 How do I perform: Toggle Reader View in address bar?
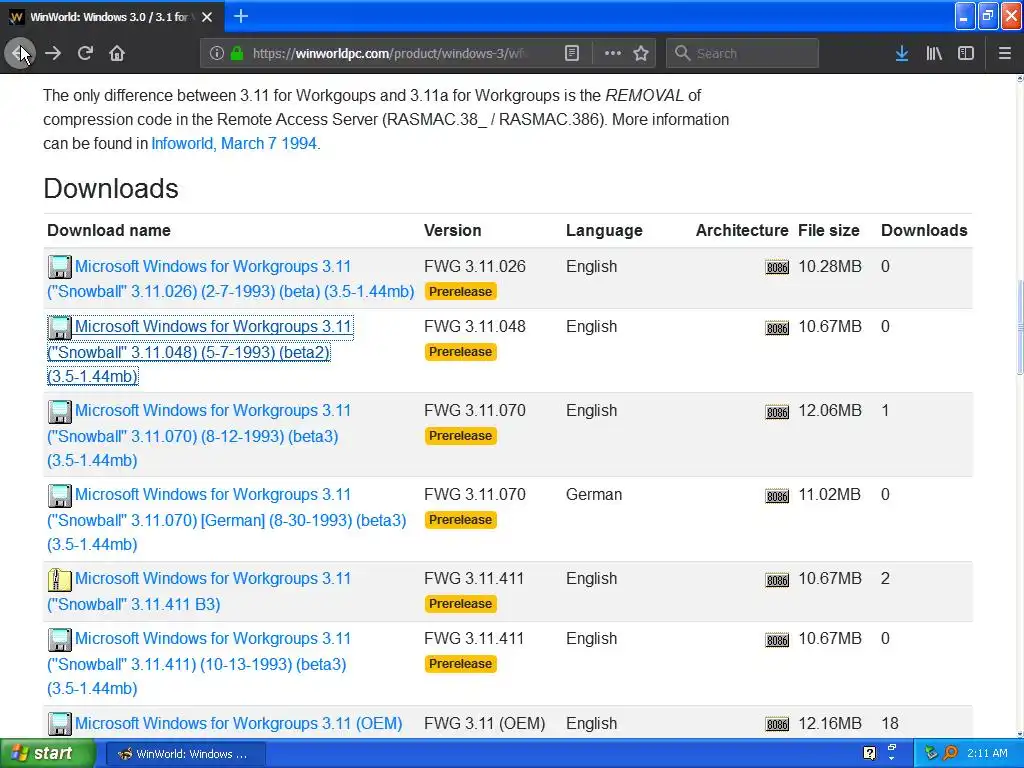pos(571,53)
